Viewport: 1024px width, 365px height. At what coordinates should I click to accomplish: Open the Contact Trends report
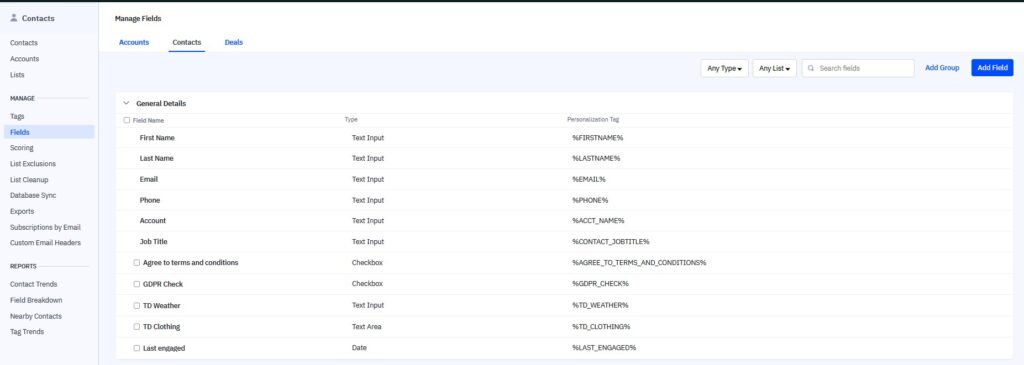[x=34, y=284]
